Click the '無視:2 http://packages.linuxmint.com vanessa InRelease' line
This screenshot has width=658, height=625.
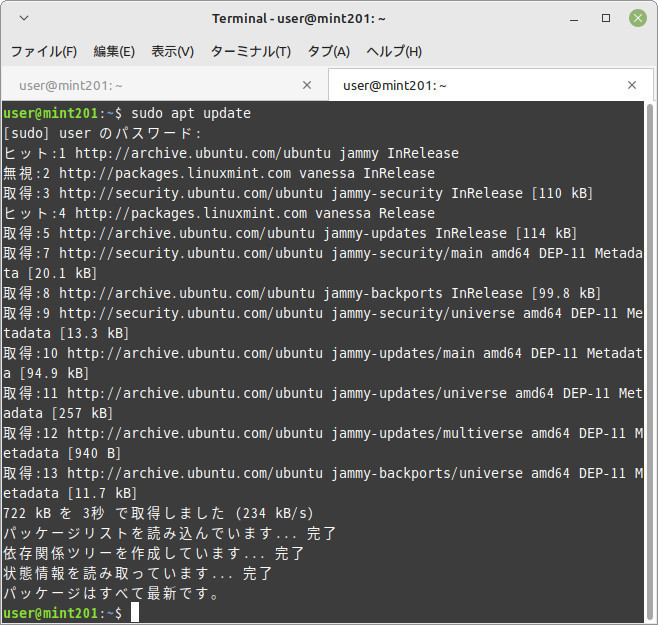coord(219,173)
